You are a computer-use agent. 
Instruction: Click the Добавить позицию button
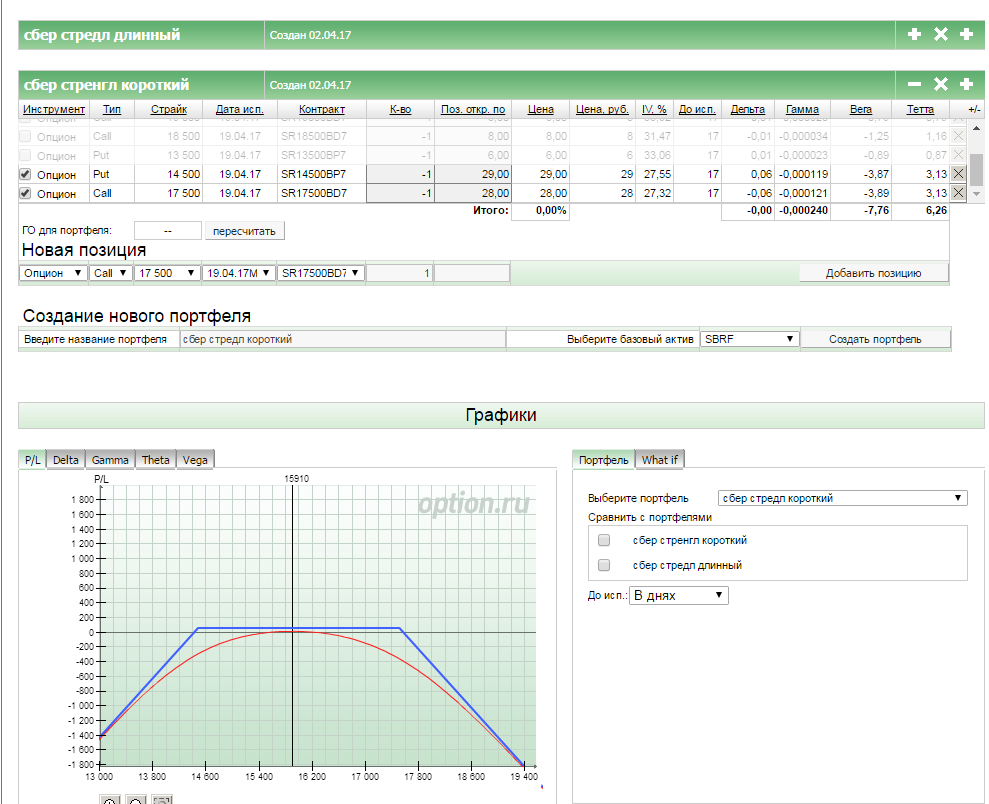(x=873, y=273)
